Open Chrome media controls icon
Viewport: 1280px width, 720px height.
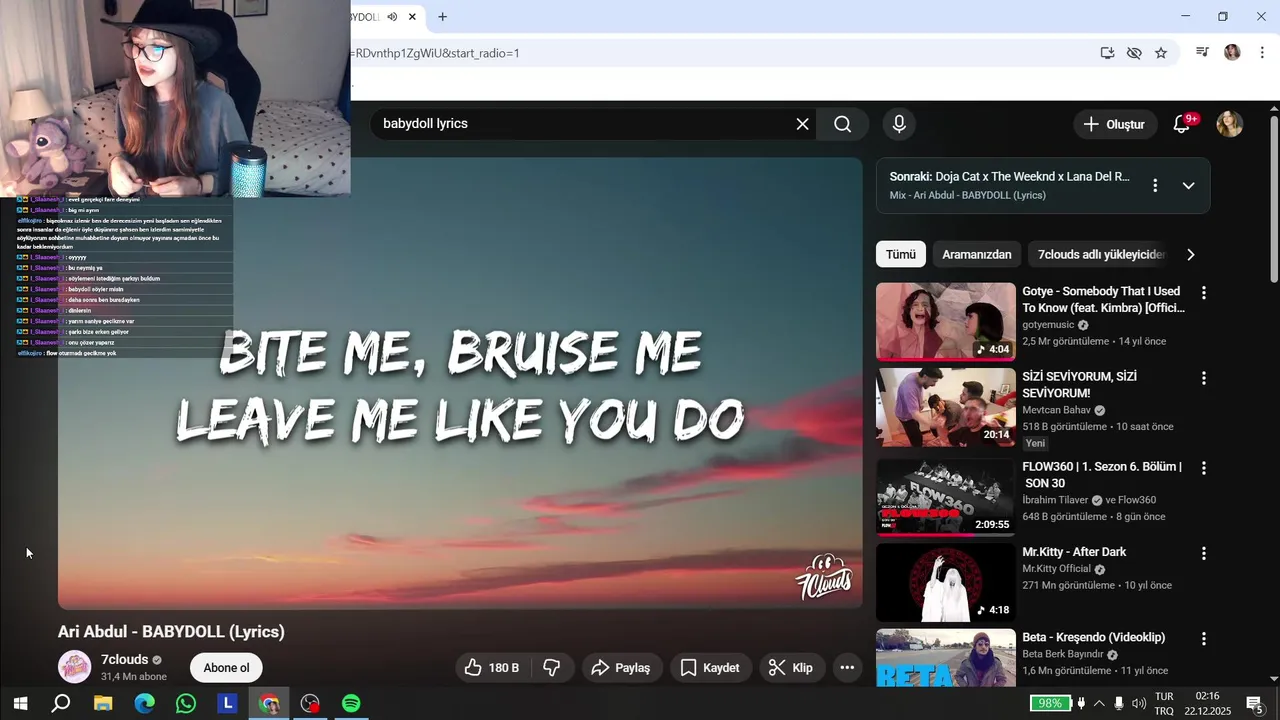click(x=1203, y=52)
